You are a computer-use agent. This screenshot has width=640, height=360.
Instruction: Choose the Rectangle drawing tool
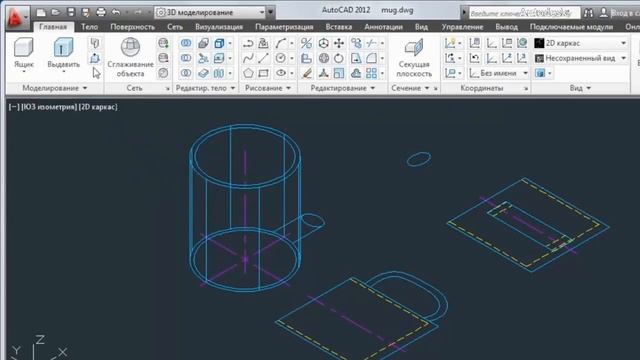[263, 73]
